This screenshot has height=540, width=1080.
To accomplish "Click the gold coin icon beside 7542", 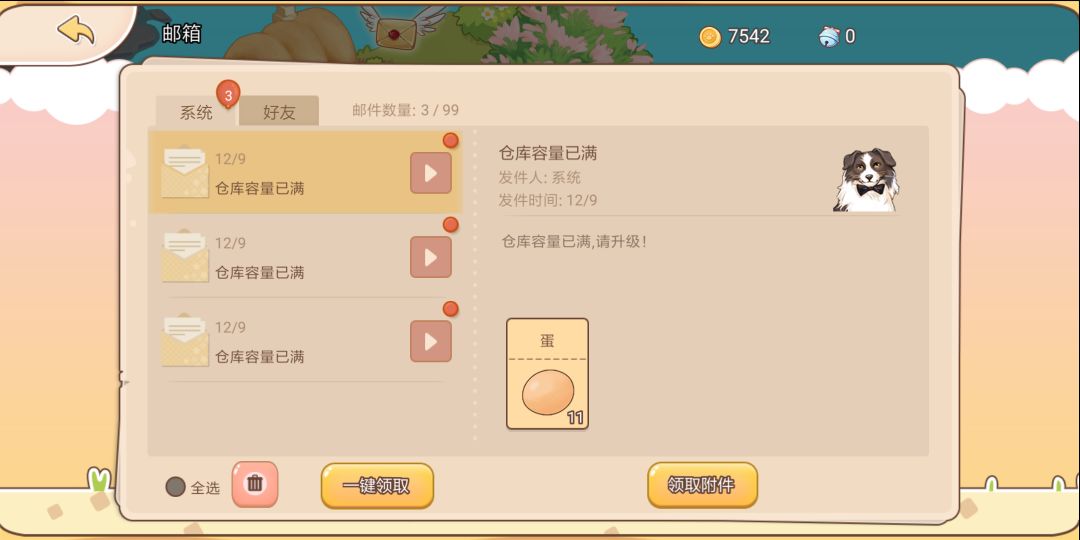I will (x=710, y=37).
